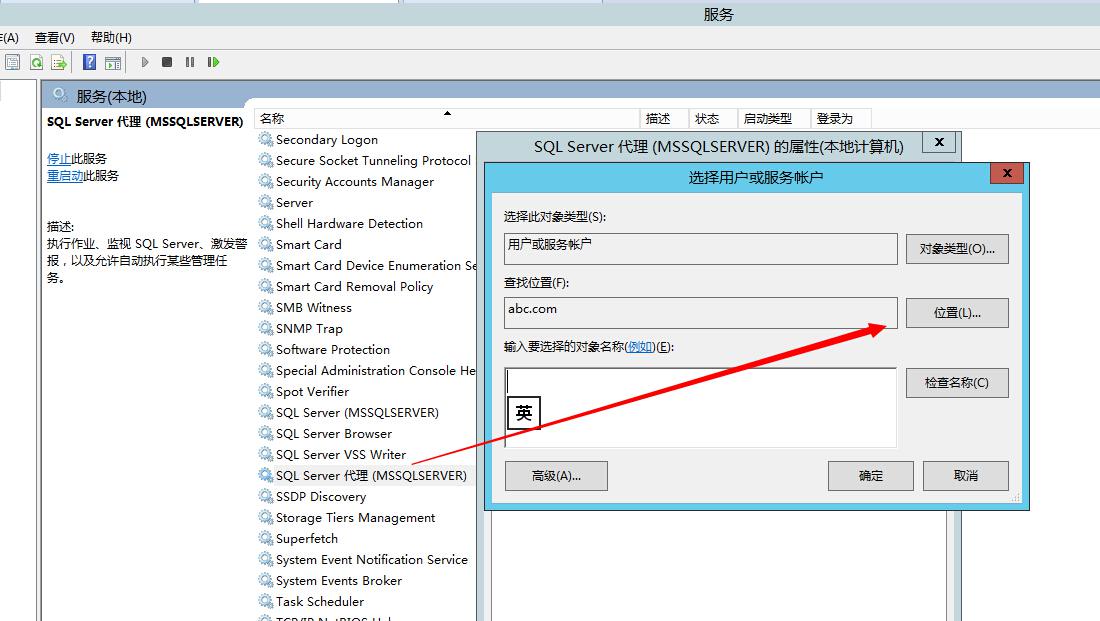Open the 对象类型(O) dialog
This screenshot has width=1100, height=621.
point(957,249)
